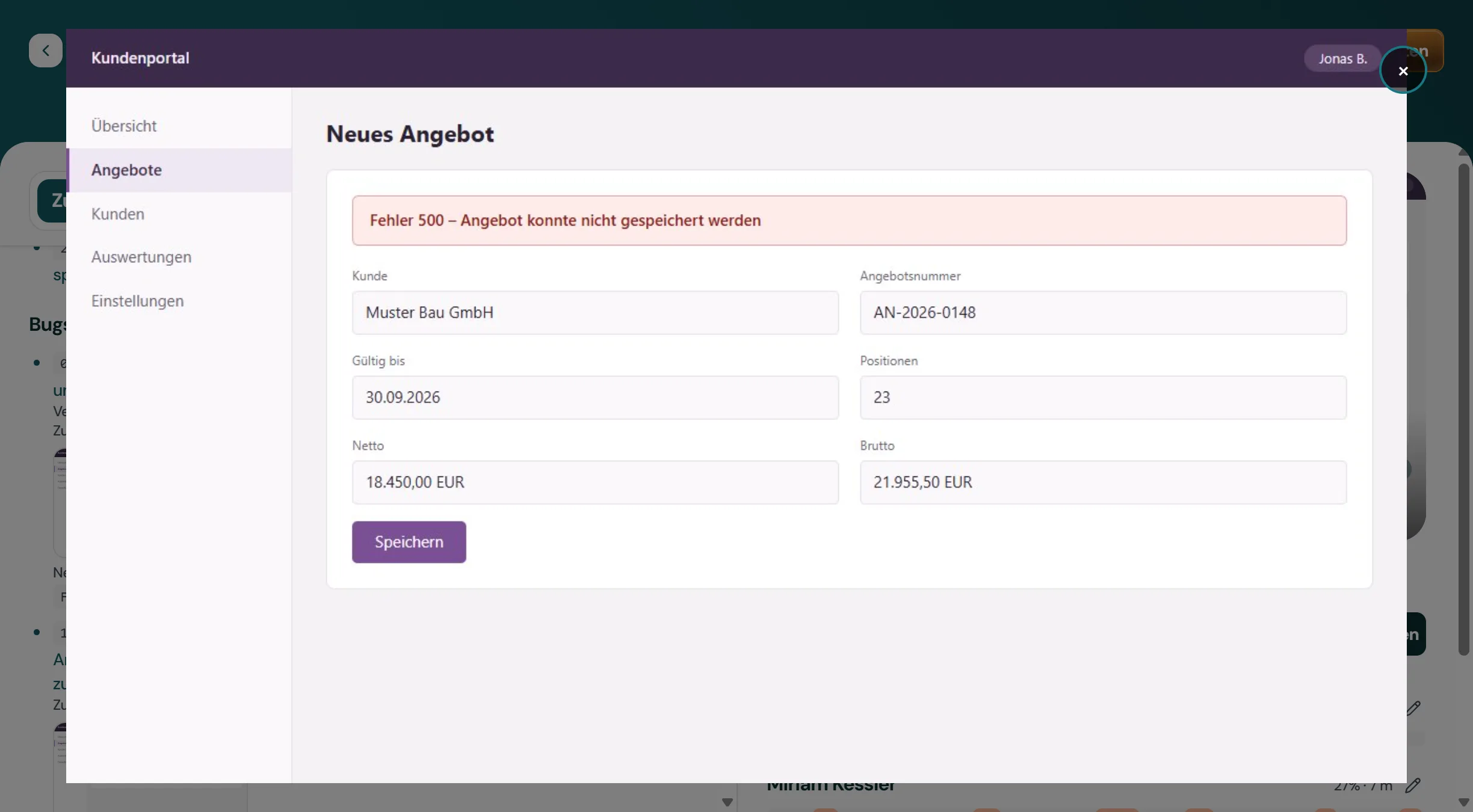Click pencil edit icon beside Miriam Kessler
Viewport: 1473px width, 812px height.
pos(1413,786)
